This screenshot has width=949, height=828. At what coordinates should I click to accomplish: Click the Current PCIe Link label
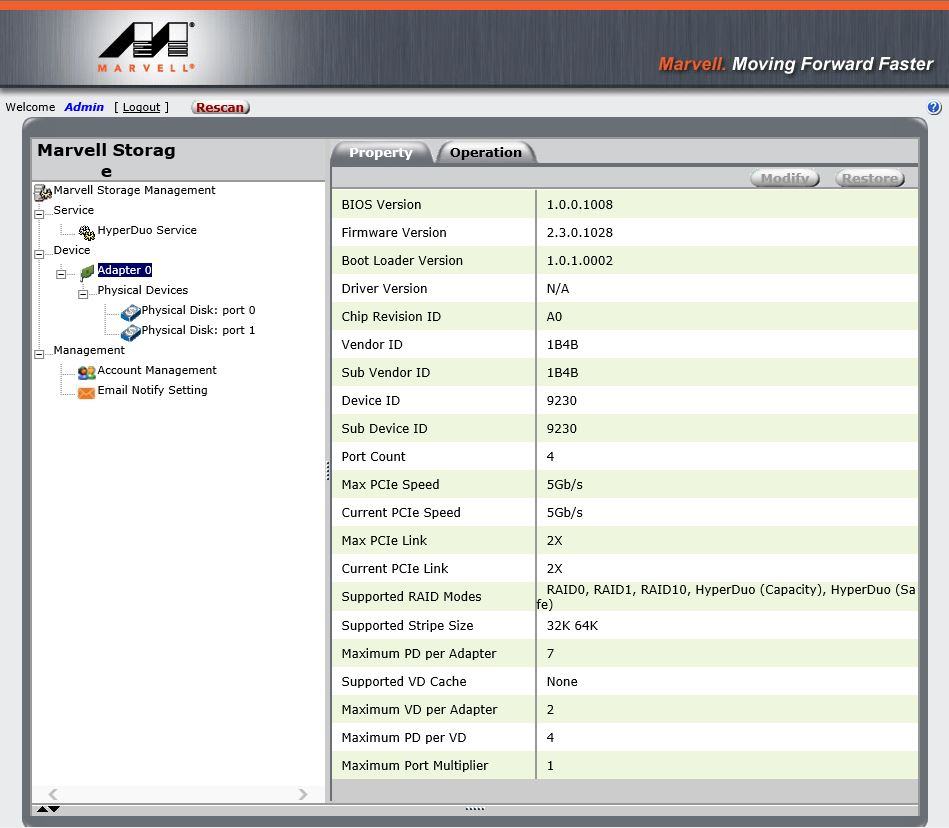pyautogui.click(x=395, y=568)
